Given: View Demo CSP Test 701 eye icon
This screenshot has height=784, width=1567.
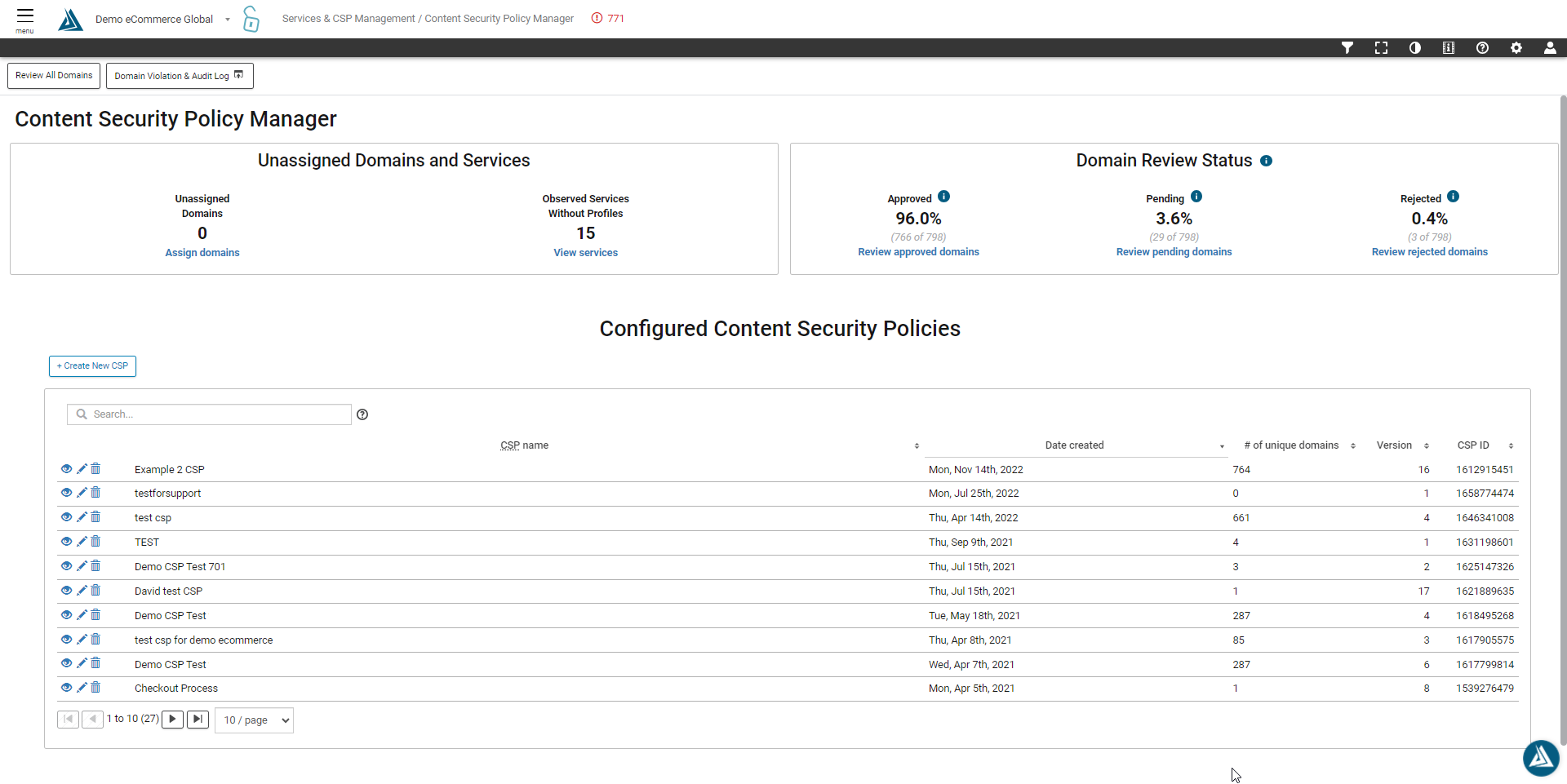Looking at the screenshot, I should (x=67, y=566).
